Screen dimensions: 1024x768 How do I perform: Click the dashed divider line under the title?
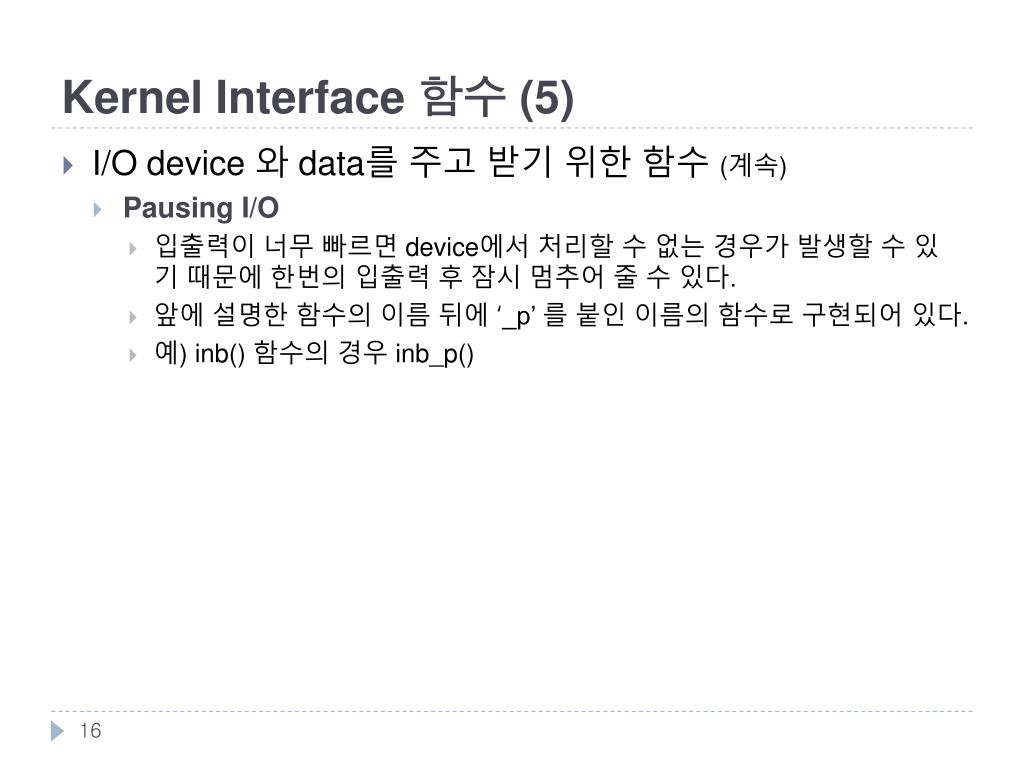point(512,128)
